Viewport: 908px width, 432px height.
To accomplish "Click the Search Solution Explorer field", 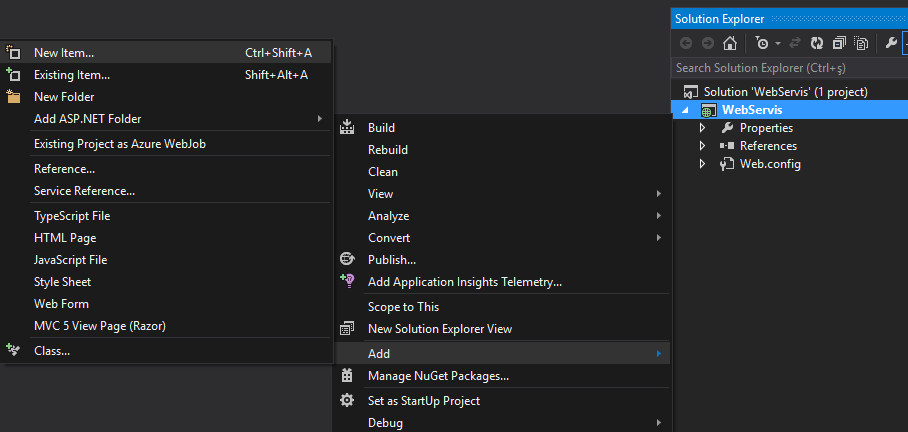I will click(x=789, y=68).
